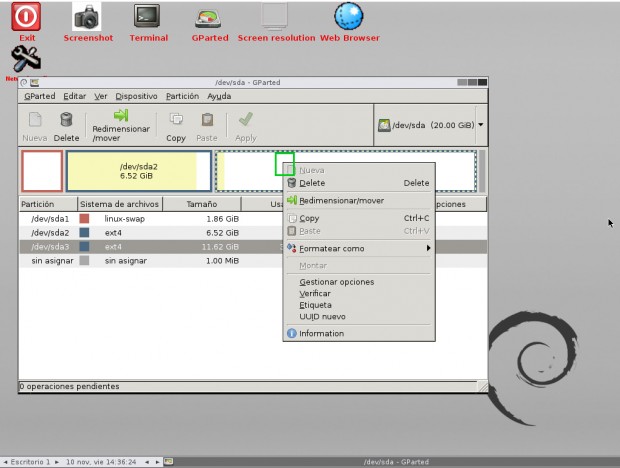Screen dimensions: 620x468
Task: Select Paste in the context menu
Action: pos(359,231)
